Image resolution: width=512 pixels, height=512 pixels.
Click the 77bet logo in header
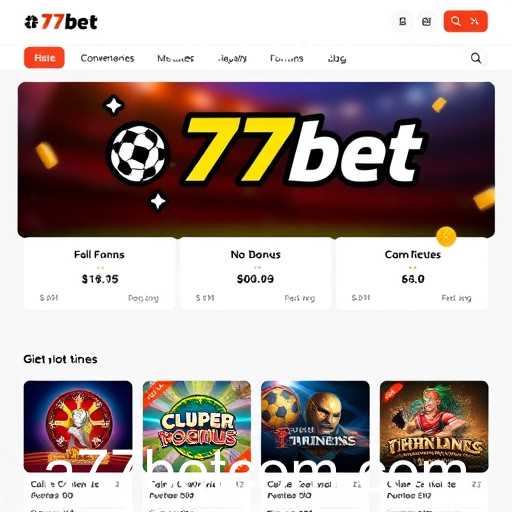pos(61,22)
